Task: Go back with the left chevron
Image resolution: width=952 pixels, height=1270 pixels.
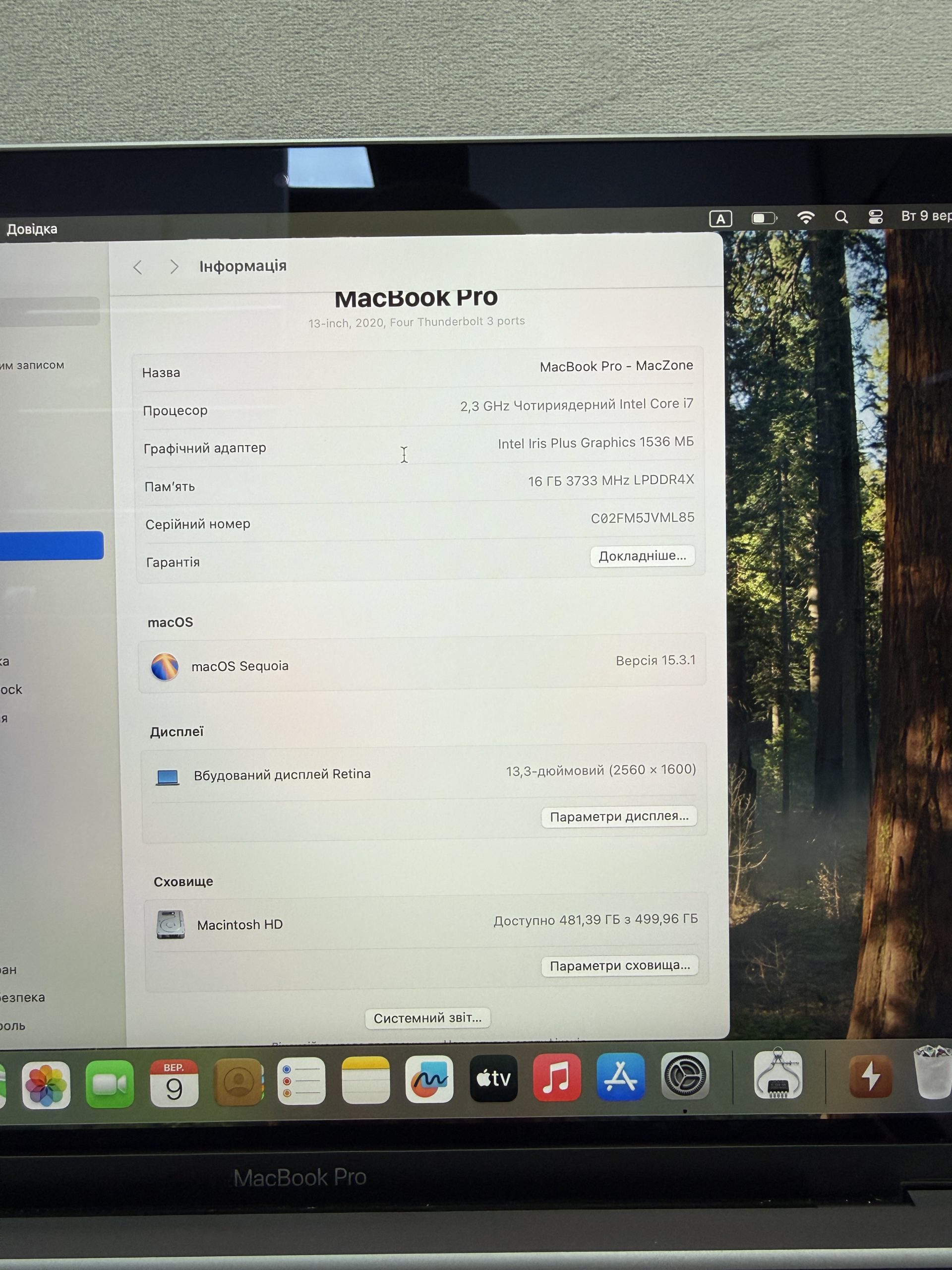Action: (138, 267)
